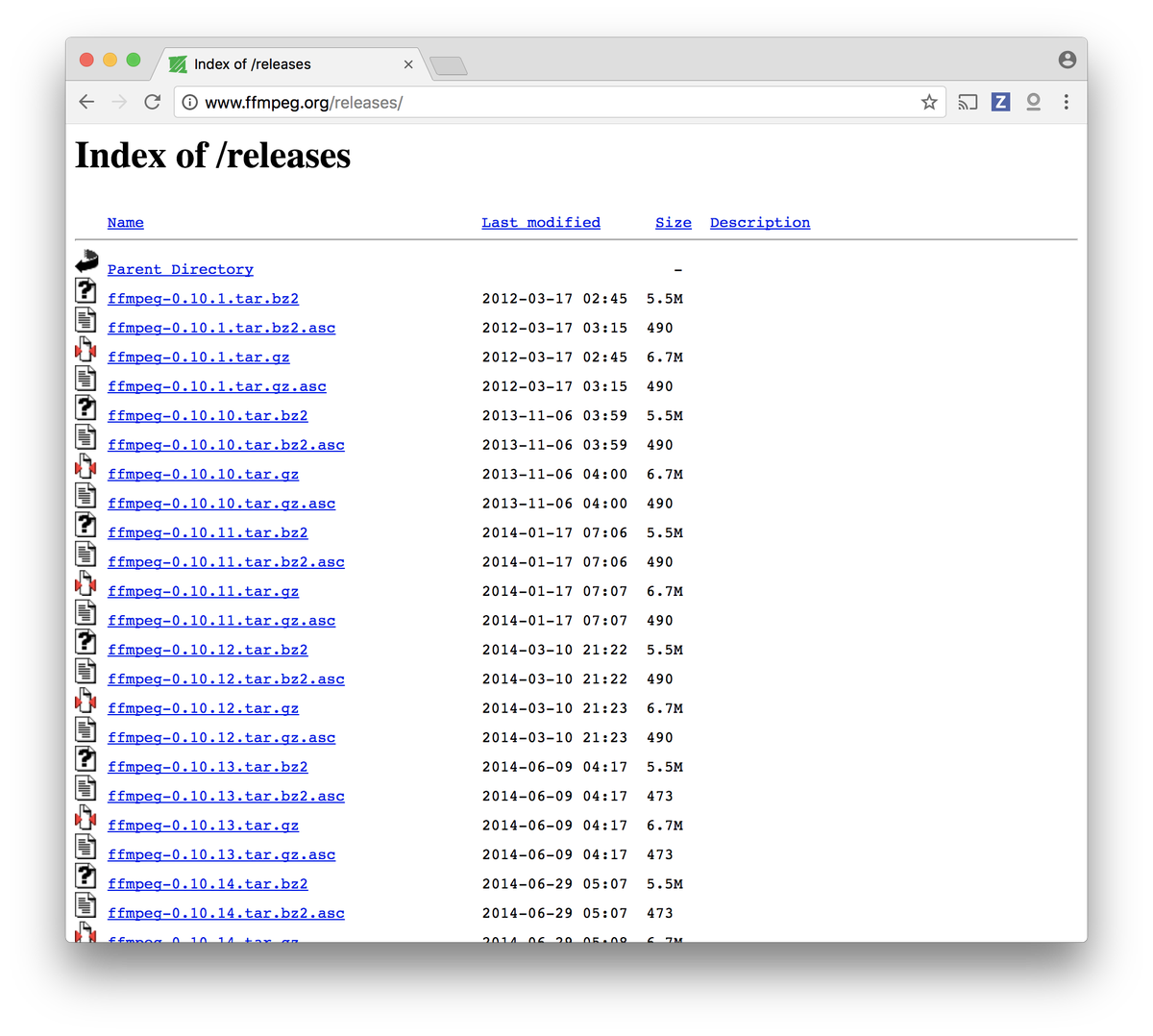Viewport: 1153px width, 1036px height.
Task: Sort listing by Last modified header
Action: (541, 223)
